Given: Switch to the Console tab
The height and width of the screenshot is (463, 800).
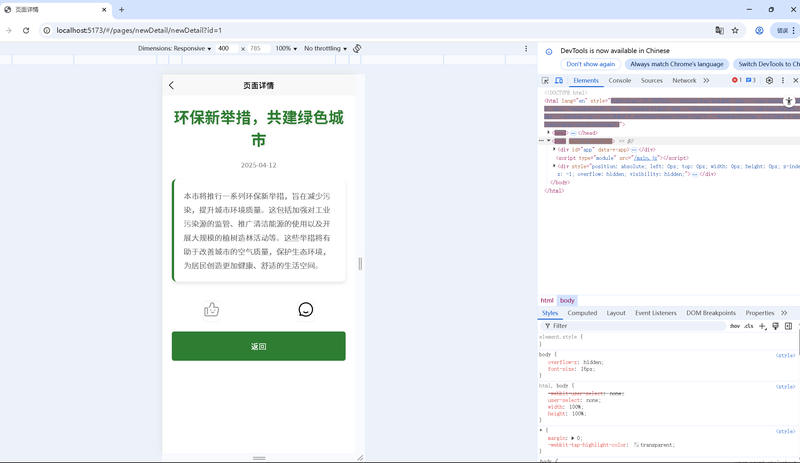Looking at the screenshot, I should pos(619,81).
